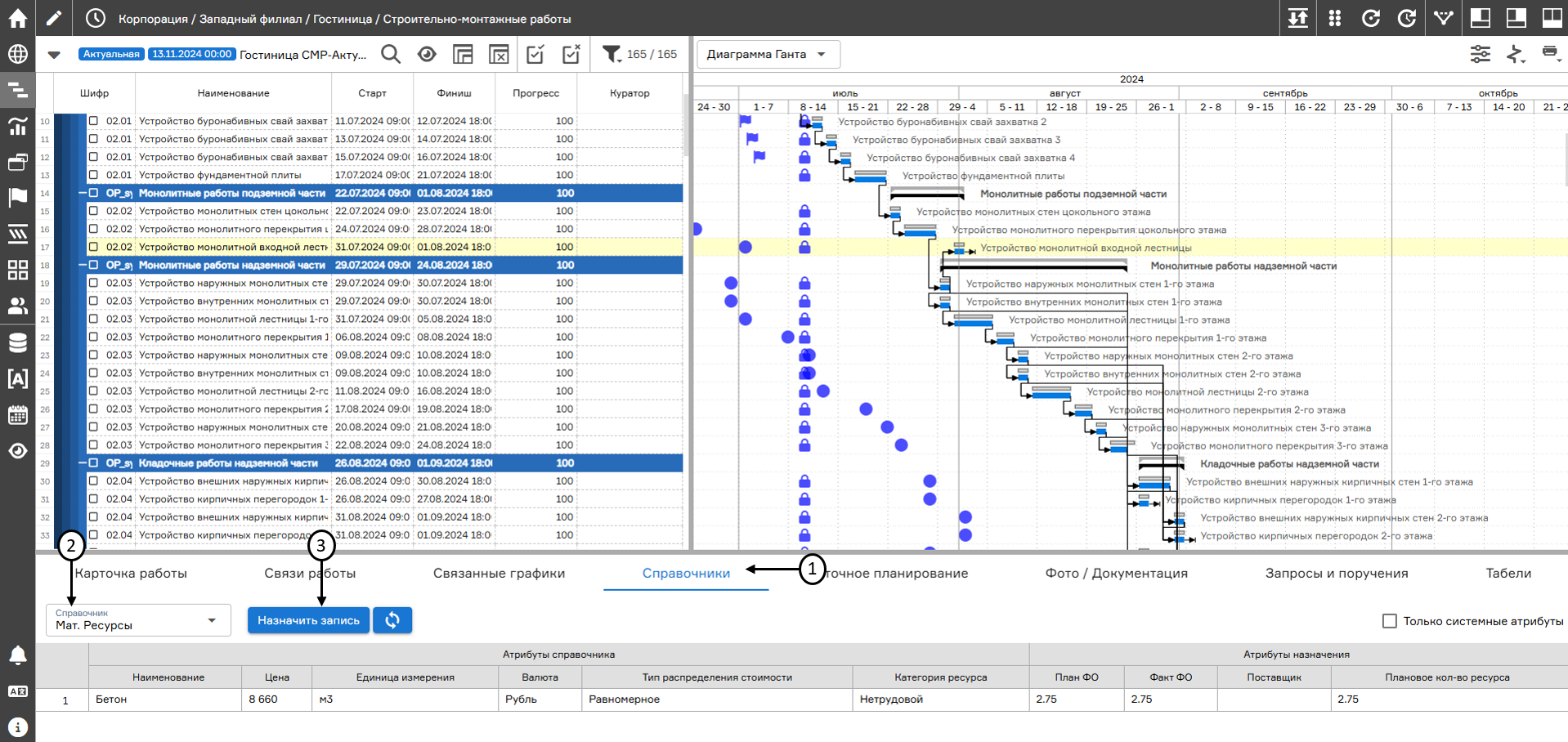
Task: Click the 'Актуальная' version badge
Action: pos(111,54)
